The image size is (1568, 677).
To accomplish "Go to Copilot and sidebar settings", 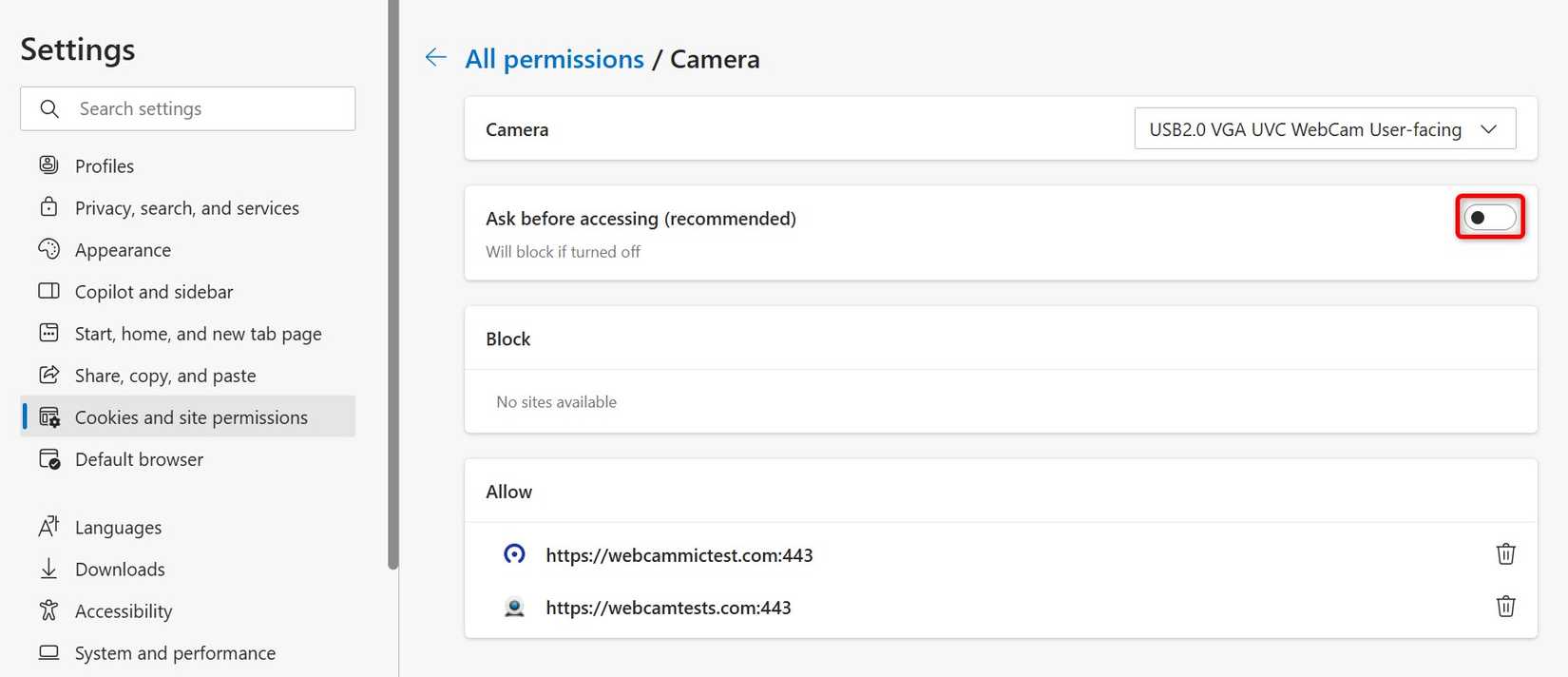I will (154, 292).
